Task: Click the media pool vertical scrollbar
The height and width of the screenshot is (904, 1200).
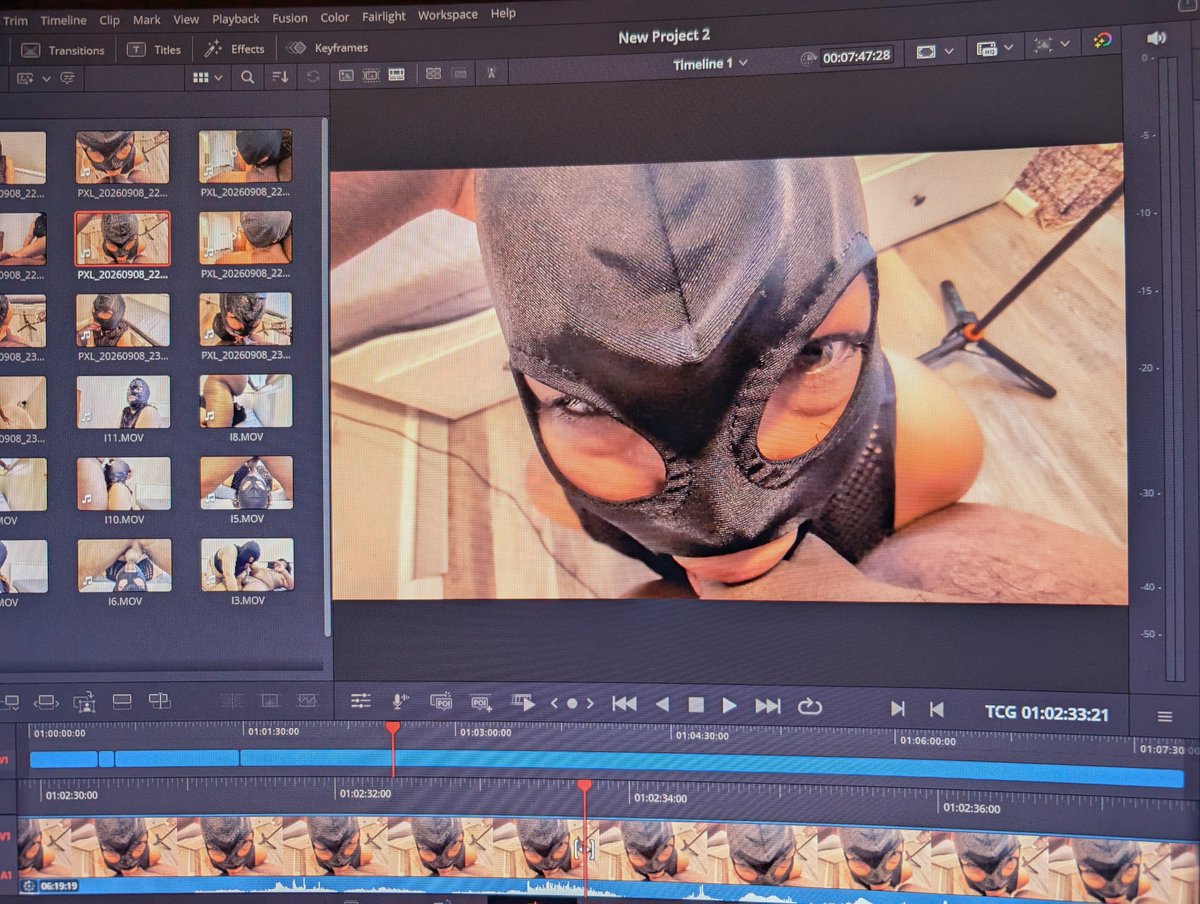Action: click(x=325, y=378)
